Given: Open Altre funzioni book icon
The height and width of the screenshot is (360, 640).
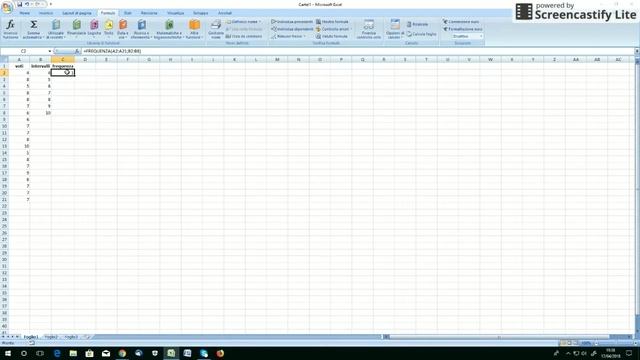Looking at the screenshot, I should (x=194, y=29).
